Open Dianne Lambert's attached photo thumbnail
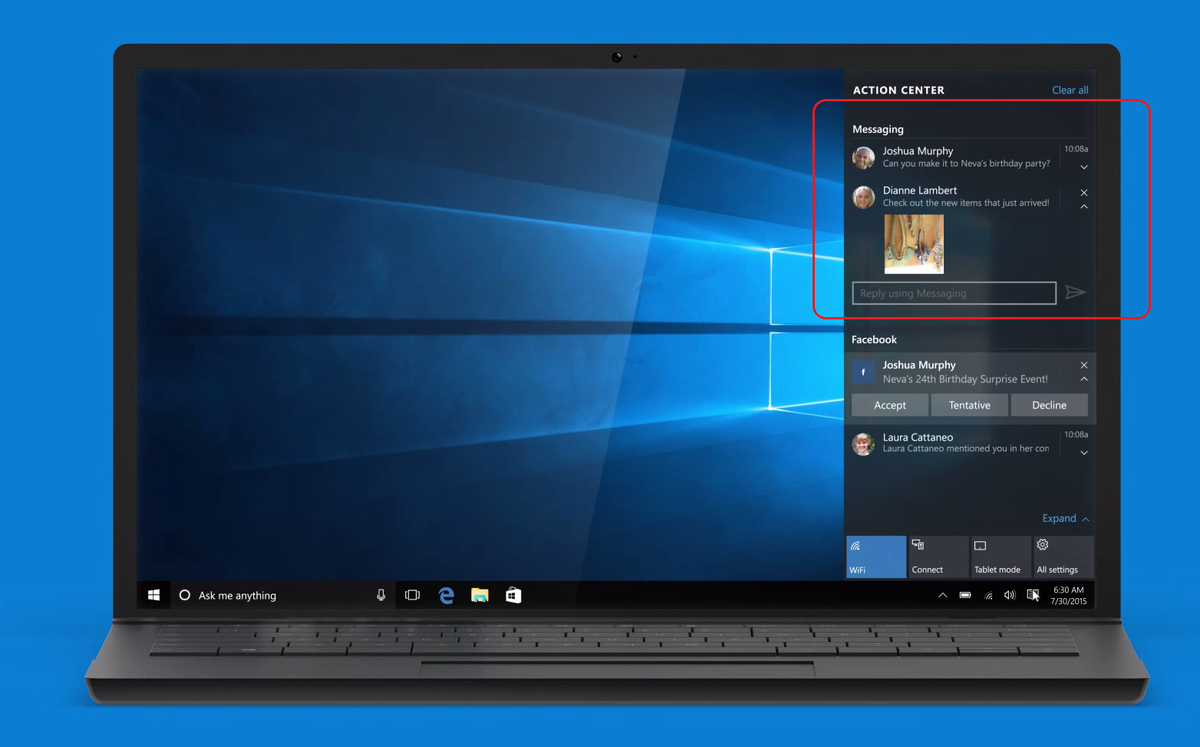 point(914,244)
